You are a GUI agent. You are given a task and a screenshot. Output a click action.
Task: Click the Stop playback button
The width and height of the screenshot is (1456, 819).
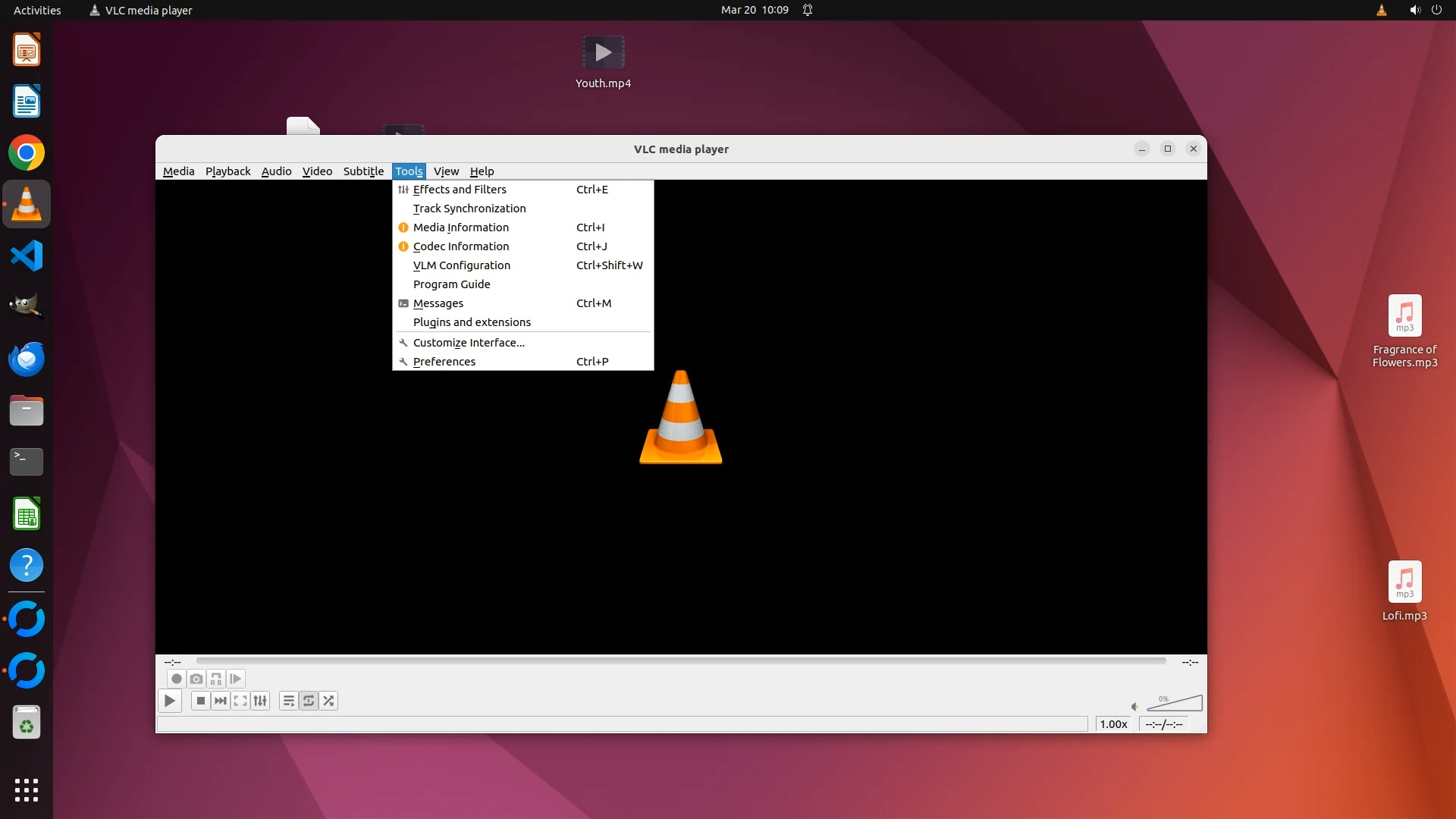click(x=200, y=701)
